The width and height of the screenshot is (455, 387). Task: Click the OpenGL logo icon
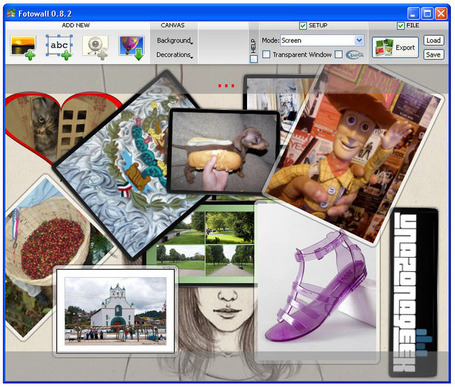pos(355,55)
